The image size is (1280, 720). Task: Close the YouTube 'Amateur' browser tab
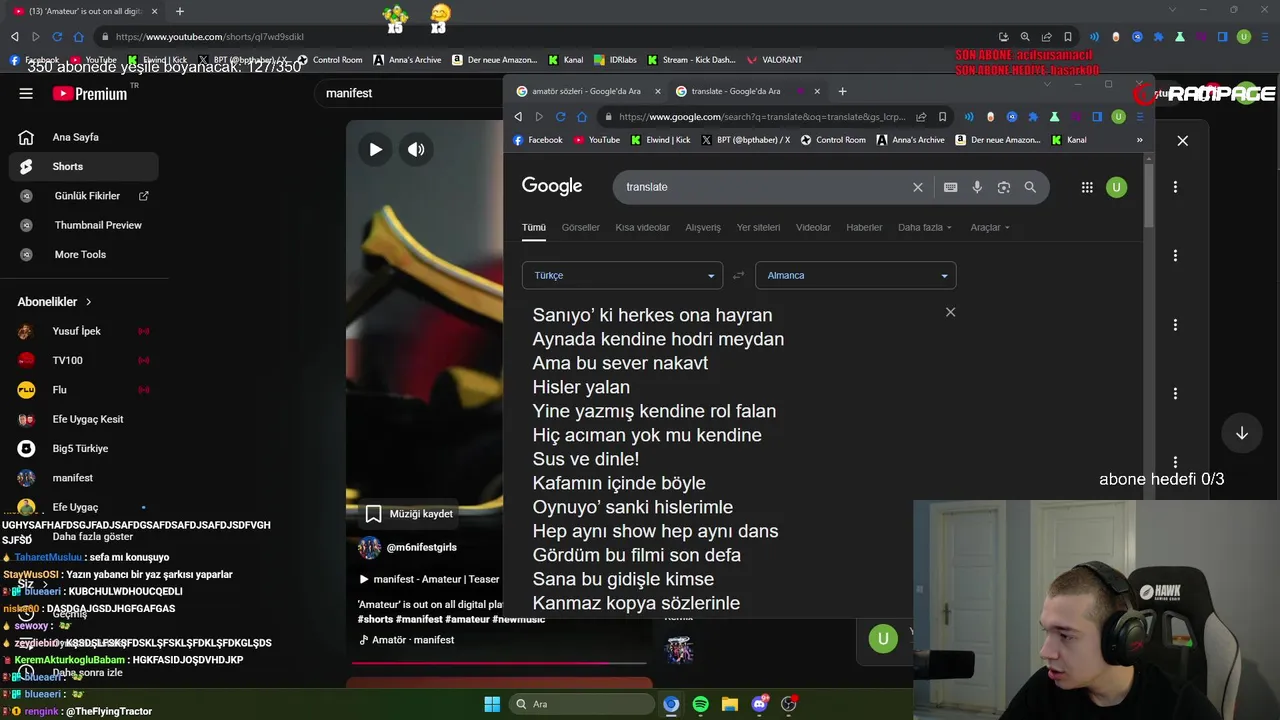click(154, 11)
